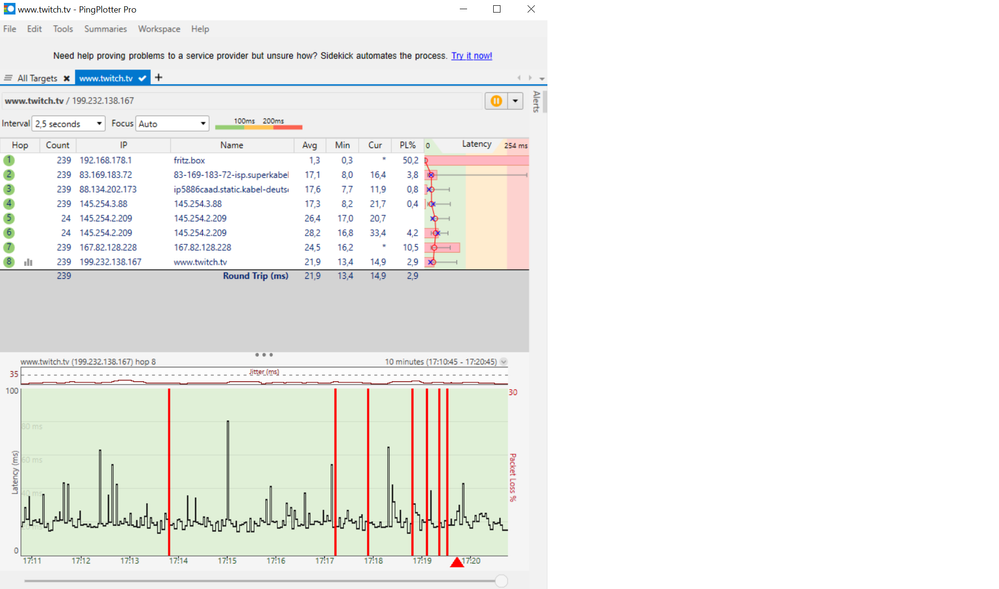Click the hop 8 green circle icon
This screenshot has width=999, height=589.
point(9,262)
